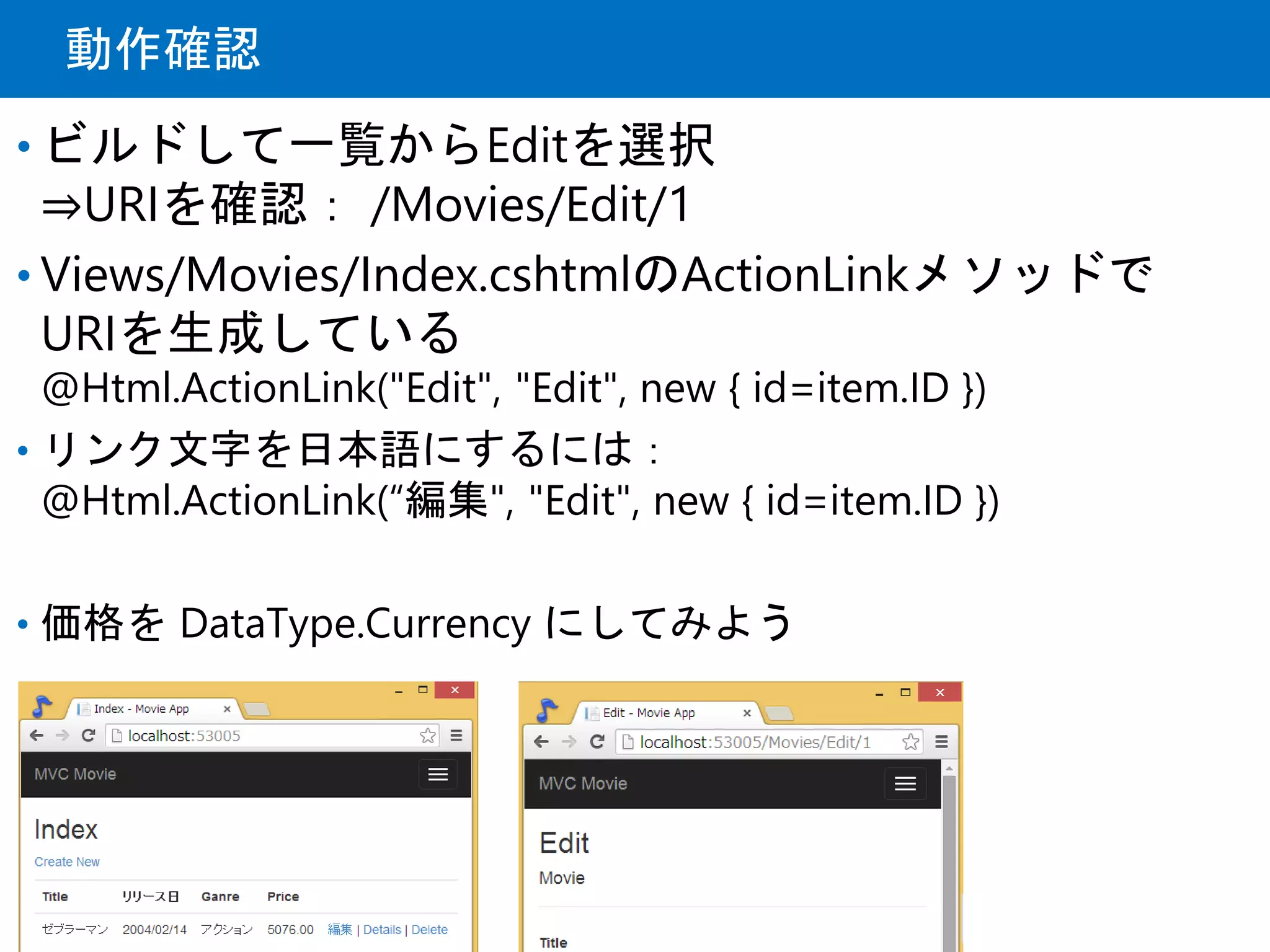Image resolution: width=1270 pixels, height=952 pixels.
Task: Reload the Edit - Movie App page
Action: point(597,742)
